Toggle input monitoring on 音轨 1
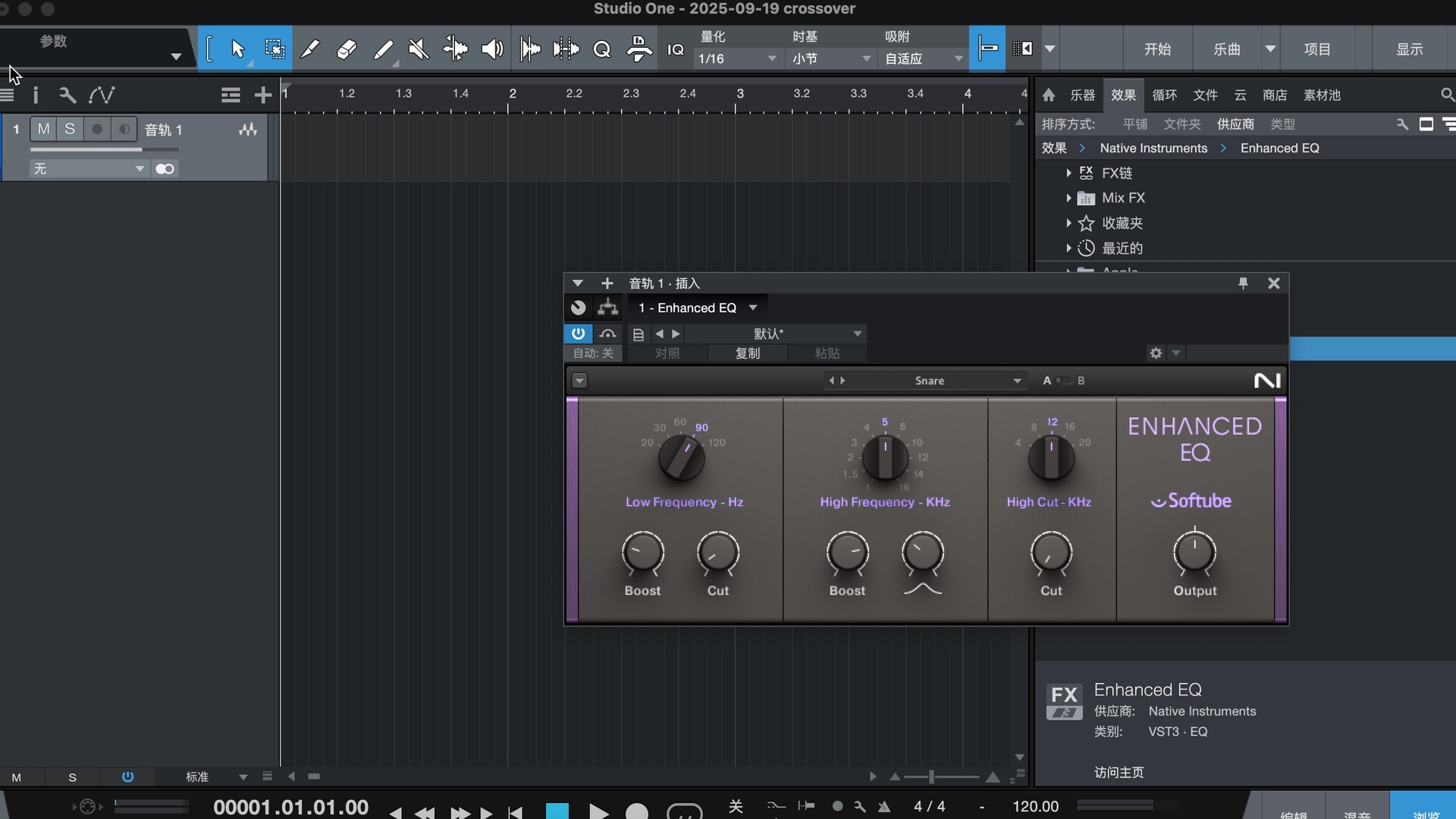This screenshot has width=1456, height=819. pos(124,129)
